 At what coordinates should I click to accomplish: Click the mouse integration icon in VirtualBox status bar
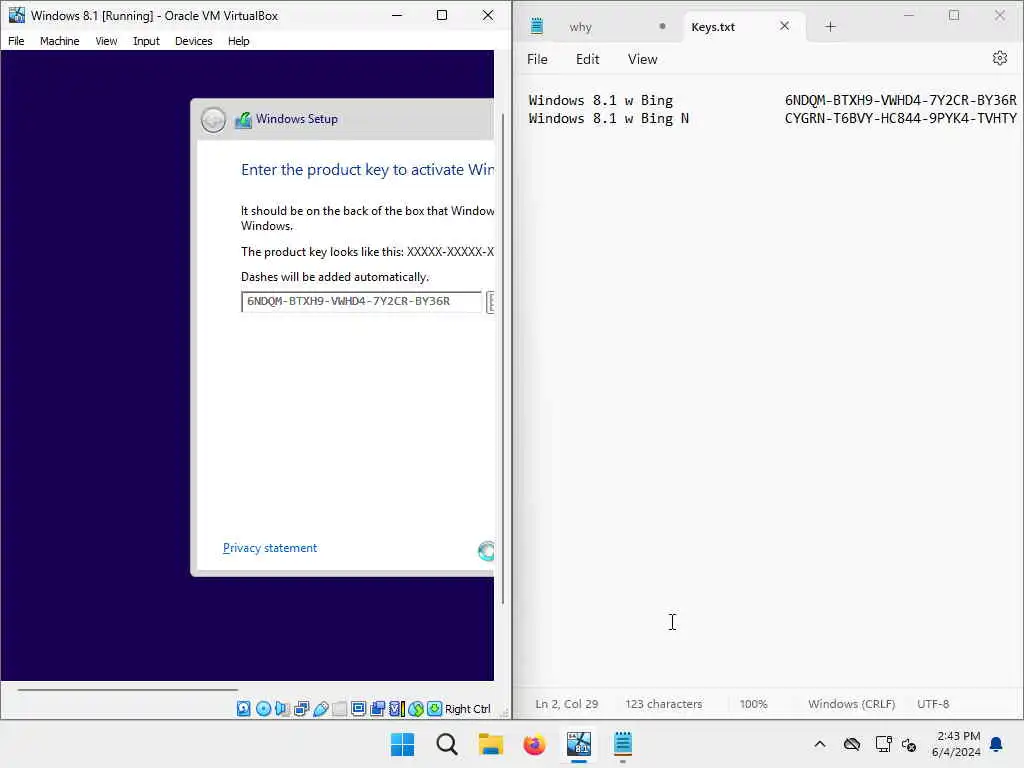point(416,709)
